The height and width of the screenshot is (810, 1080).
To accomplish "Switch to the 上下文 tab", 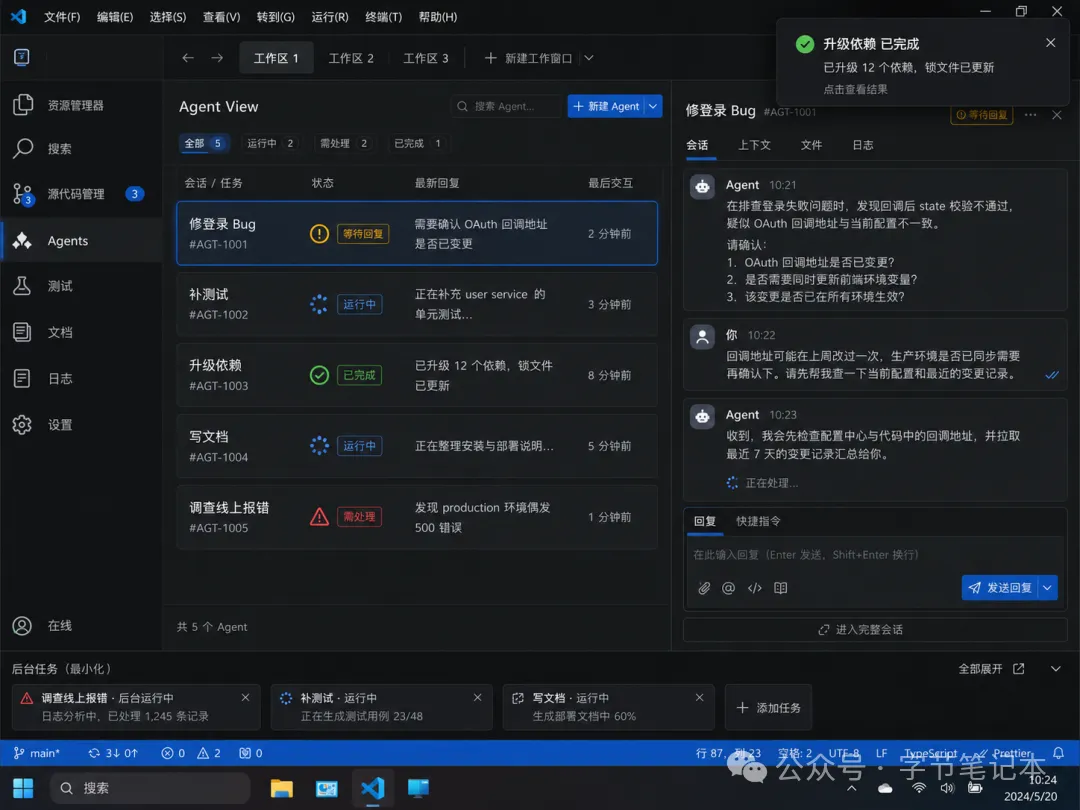I will pyautogui.click(x=754, y=145).
